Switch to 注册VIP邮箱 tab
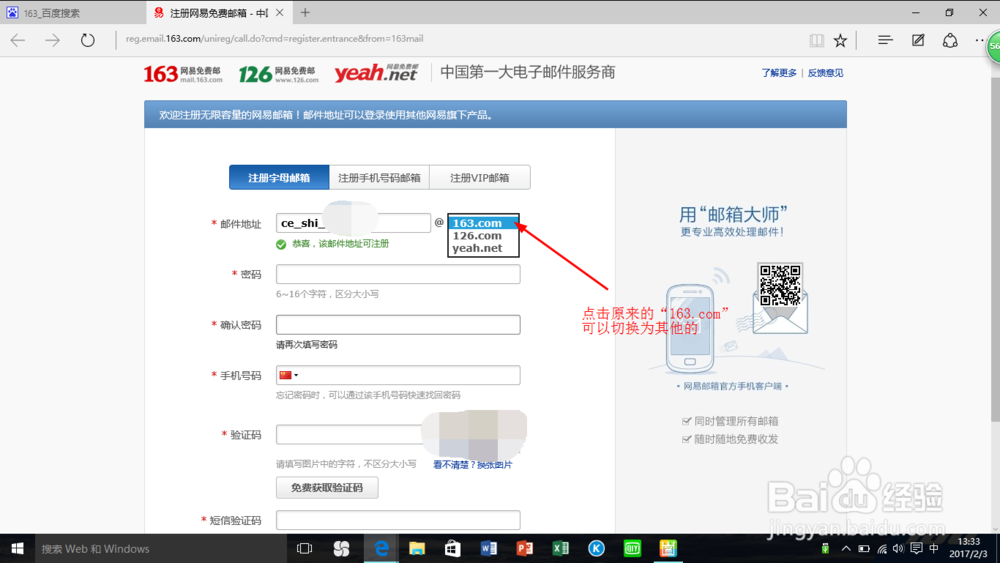The height and width of the screenshot is (563, 1000). [480, 178]
